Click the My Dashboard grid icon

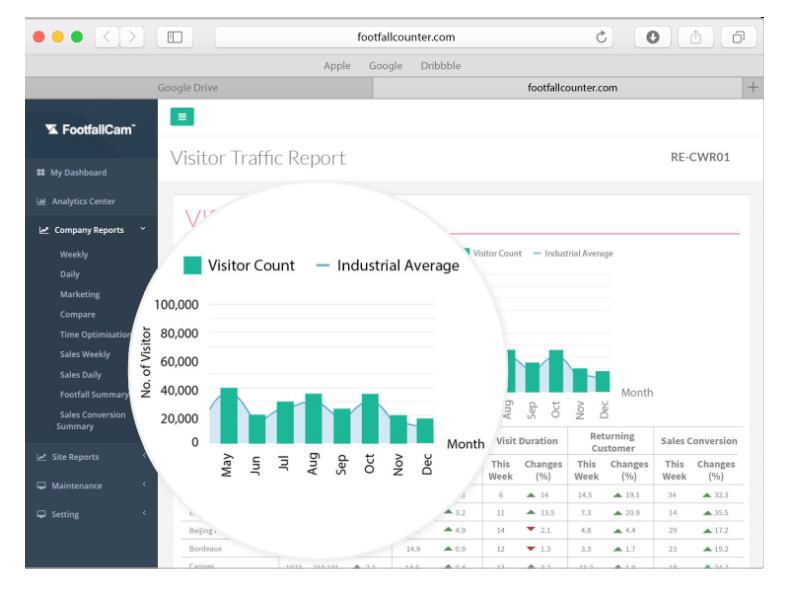click(x=41, y=173)
